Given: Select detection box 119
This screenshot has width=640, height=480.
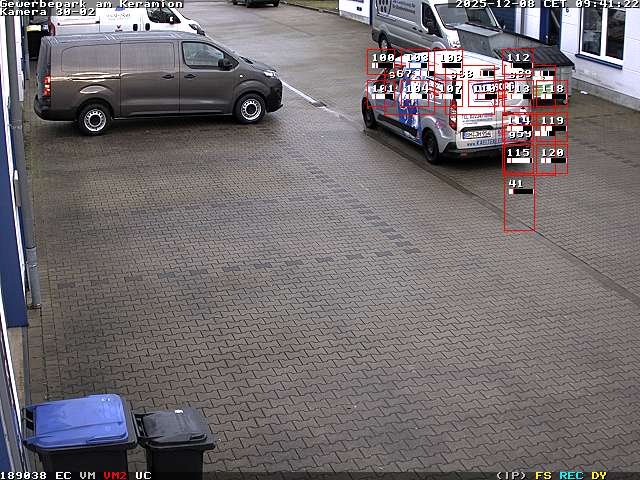Looking at the screenshot, I should [x=552, y=126].
